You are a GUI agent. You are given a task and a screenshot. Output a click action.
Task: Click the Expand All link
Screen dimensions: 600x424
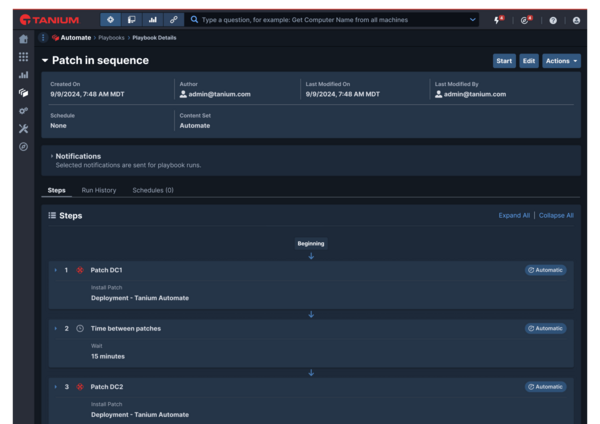[514, 215]
